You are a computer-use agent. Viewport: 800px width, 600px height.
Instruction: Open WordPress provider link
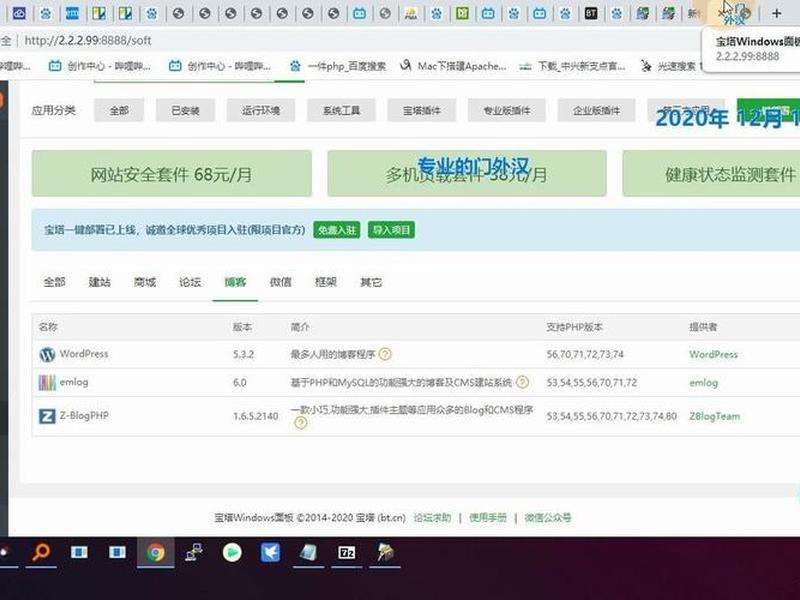click(x=713, y=354)
